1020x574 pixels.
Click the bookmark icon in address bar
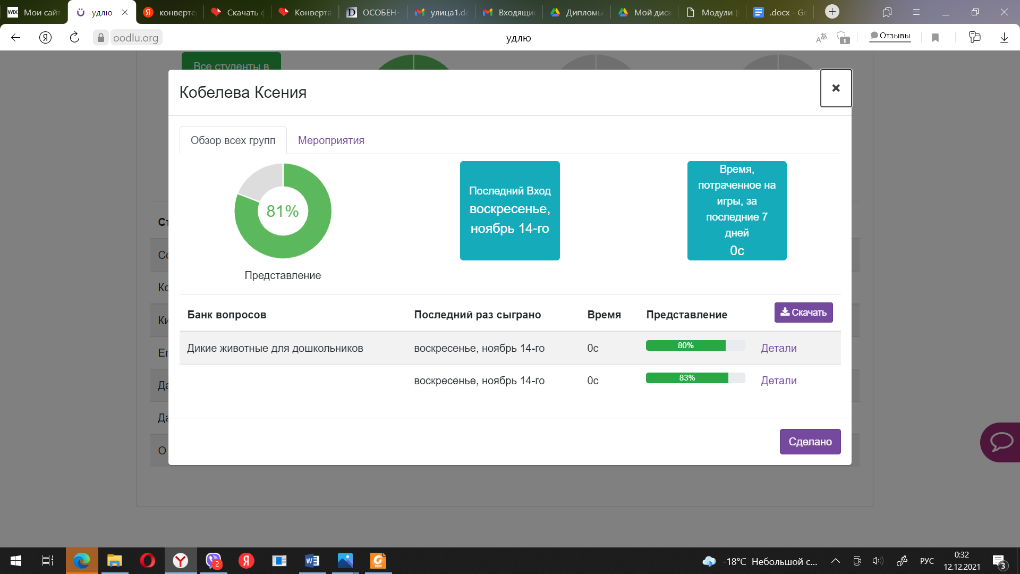tap(936, 37)
